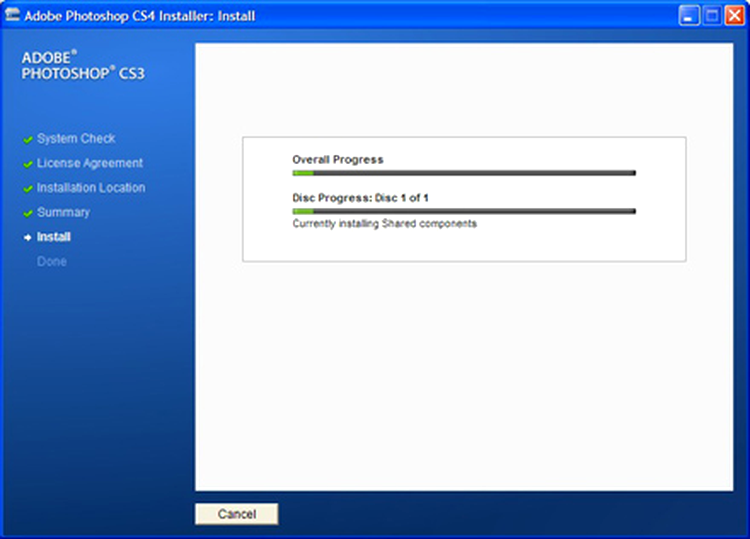Viewport: 750px width, 539px height.
Task: Select the License Agreement step
Action: pos(90,163)
